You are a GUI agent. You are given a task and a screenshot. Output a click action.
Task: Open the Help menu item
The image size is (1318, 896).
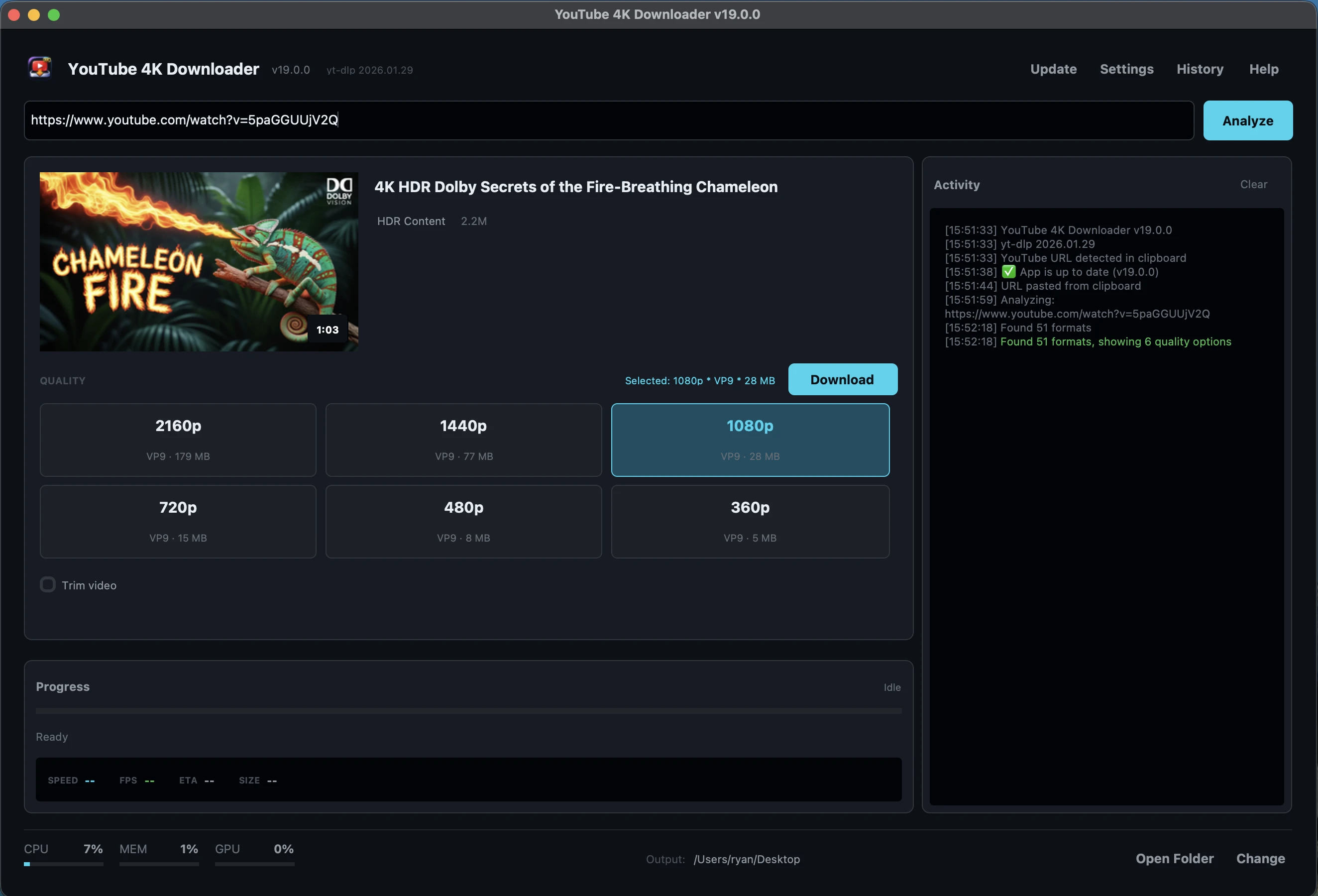tap(1264, 69)
